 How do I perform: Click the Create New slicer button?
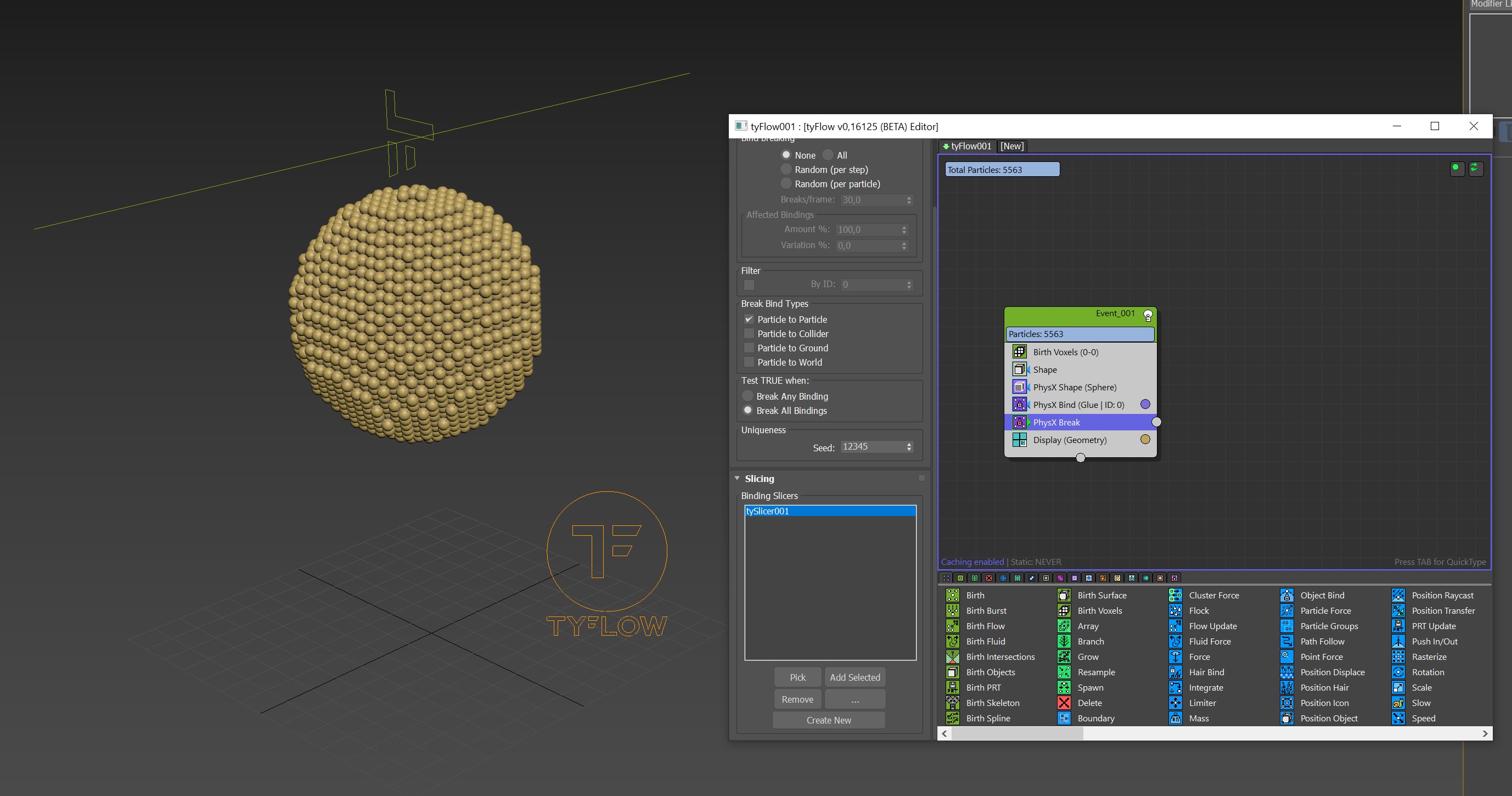[829, 720]
